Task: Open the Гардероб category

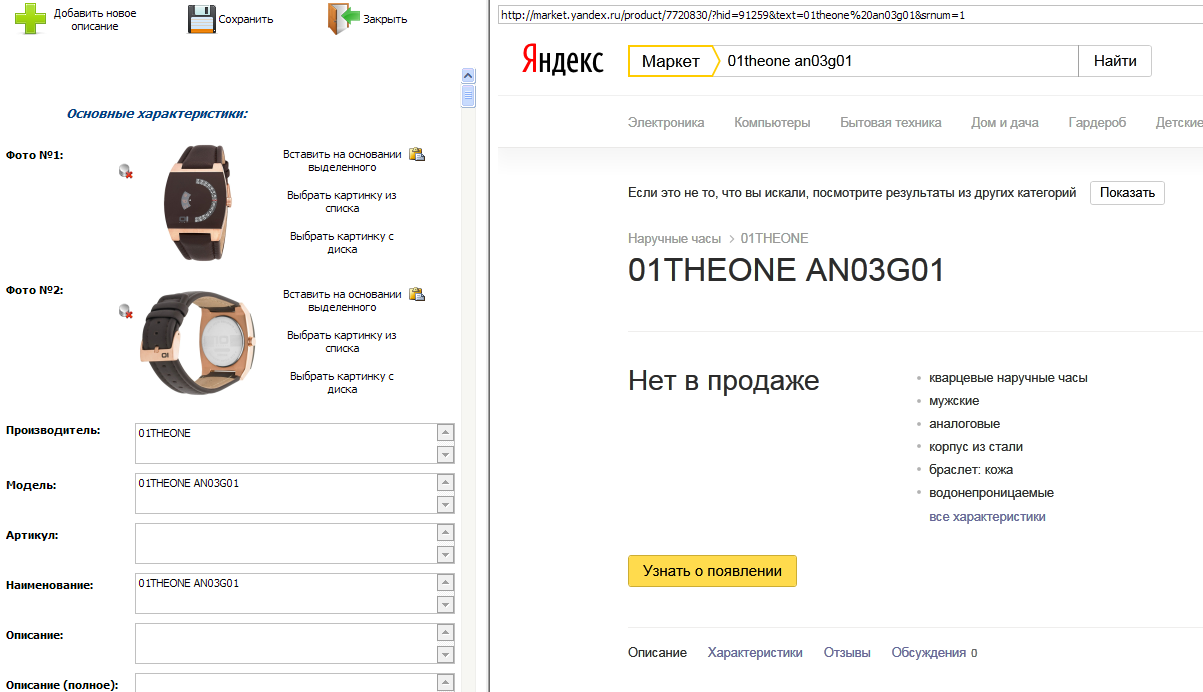Action: (x=1097, y=122)
